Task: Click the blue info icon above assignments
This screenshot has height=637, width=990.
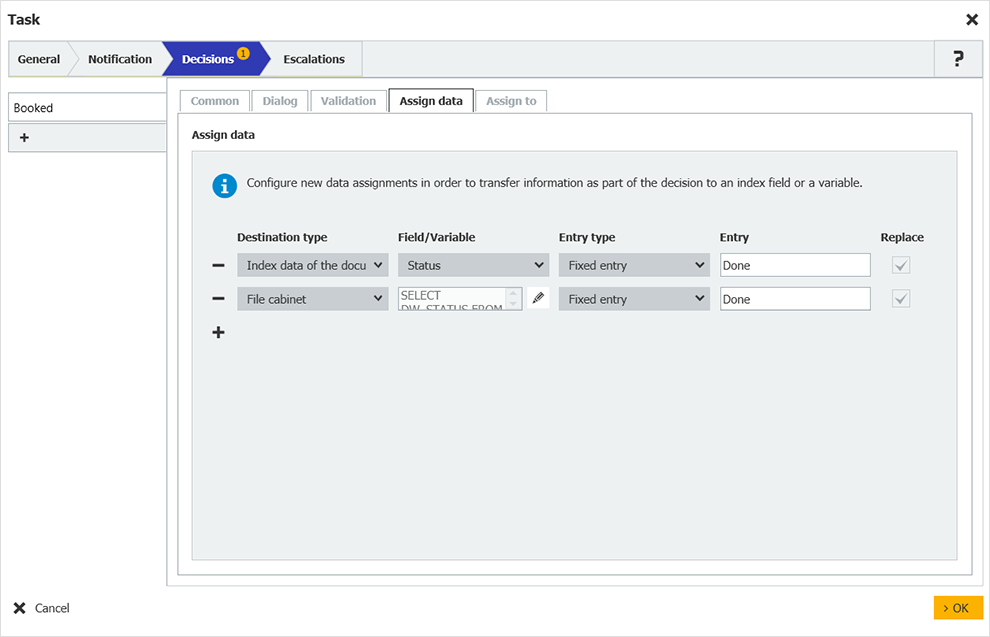Action: point(224,186)
